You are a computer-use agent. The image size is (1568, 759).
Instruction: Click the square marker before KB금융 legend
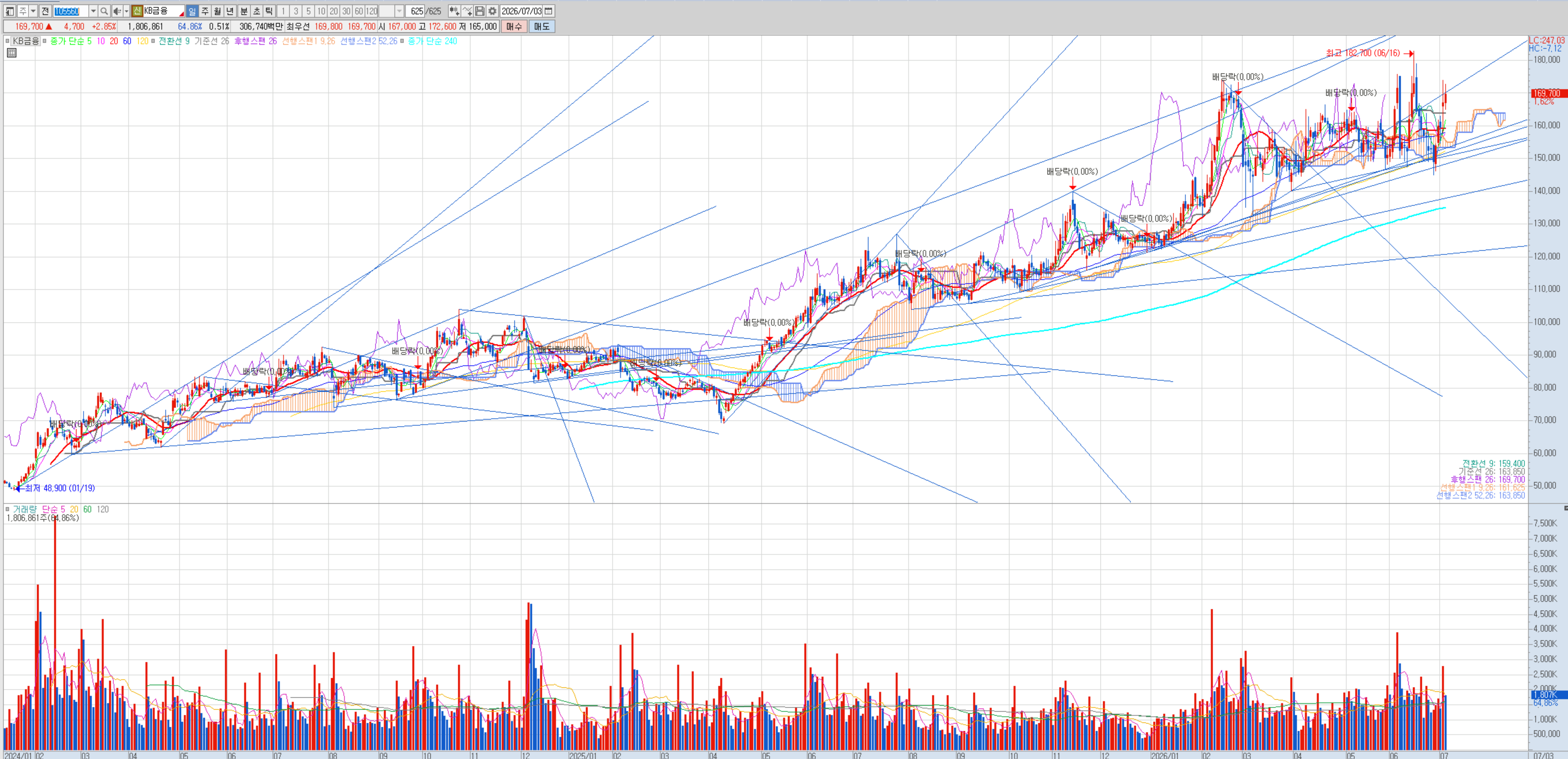8,41
